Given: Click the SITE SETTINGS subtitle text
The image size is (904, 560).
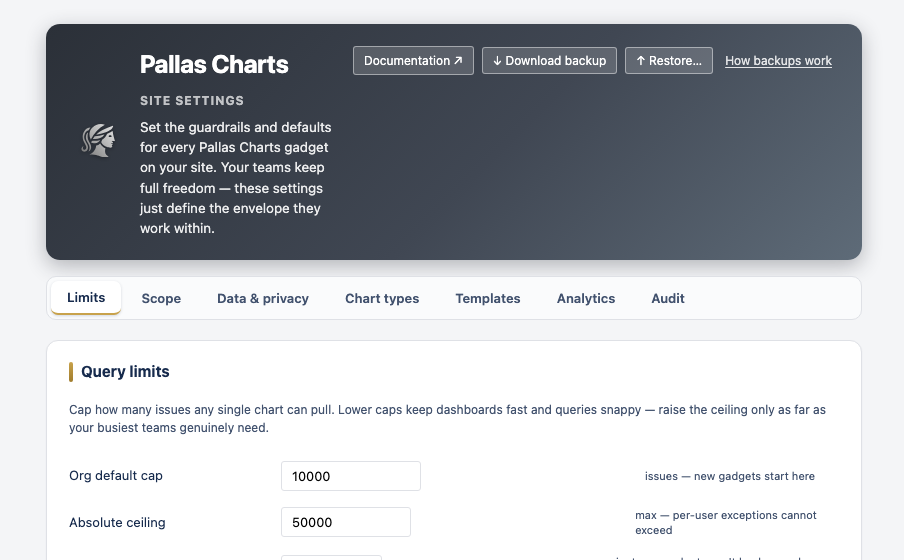Looking at the screenshot, I should [192, 100].
